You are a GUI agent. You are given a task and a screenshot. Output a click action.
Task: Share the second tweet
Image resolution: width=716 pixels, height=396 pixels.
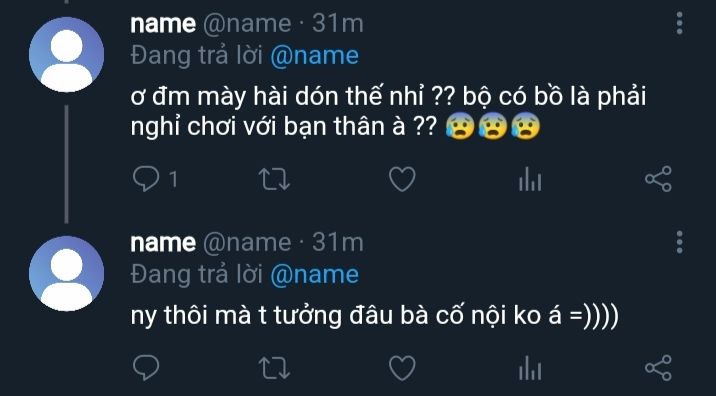pos(658,368)
